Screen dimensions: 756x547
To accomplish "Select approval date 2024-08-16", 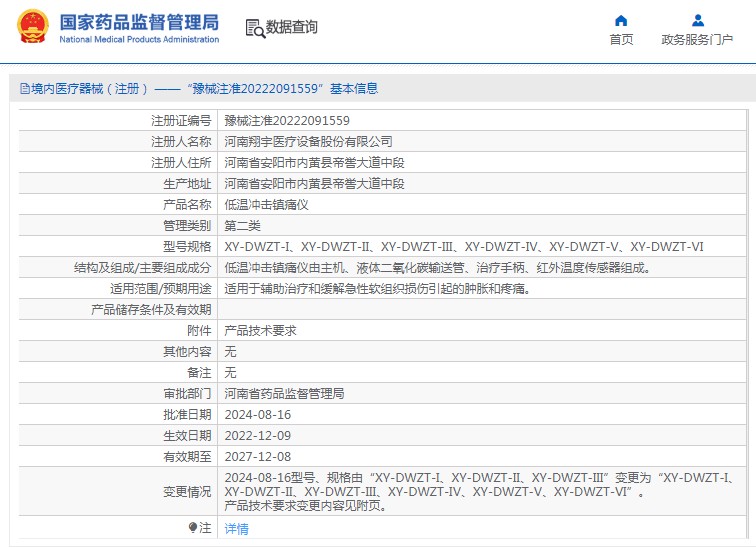I will pyautogui.click(x=258, y=415).
